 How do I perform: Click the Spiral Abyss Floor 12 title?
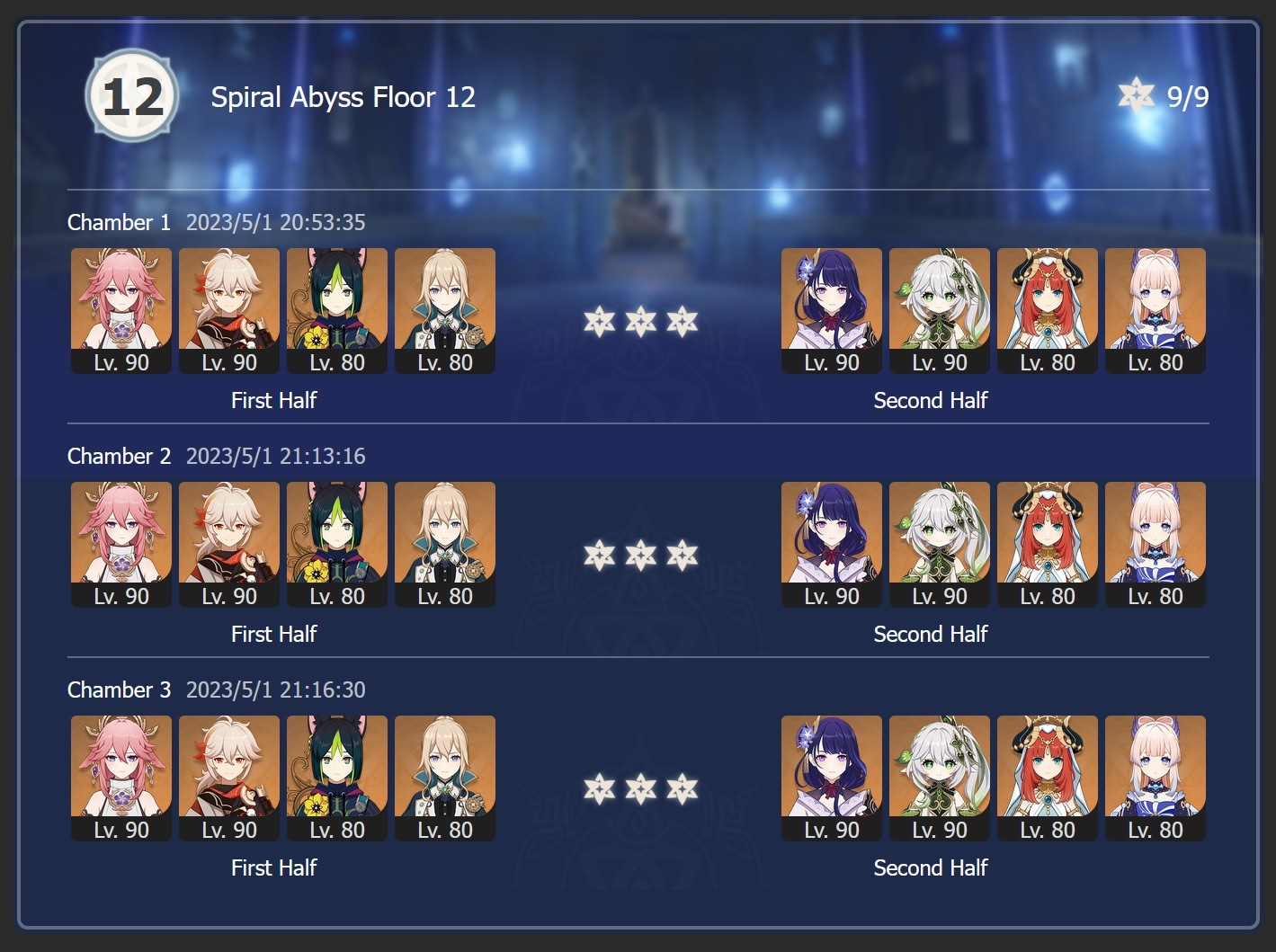coord(344,97)
